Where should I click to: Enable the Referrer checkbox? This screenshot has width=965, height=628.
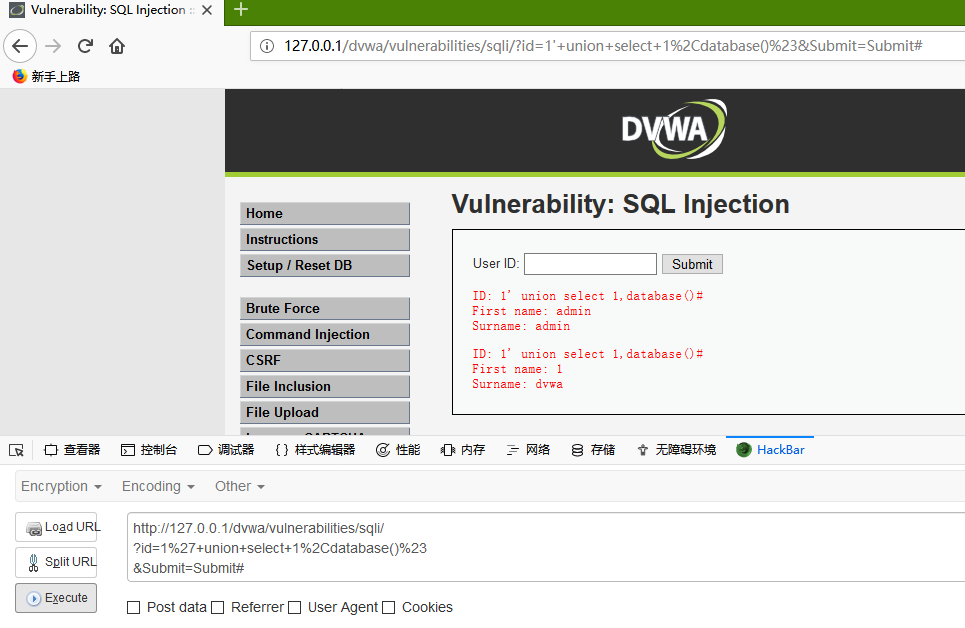point(217,607)
